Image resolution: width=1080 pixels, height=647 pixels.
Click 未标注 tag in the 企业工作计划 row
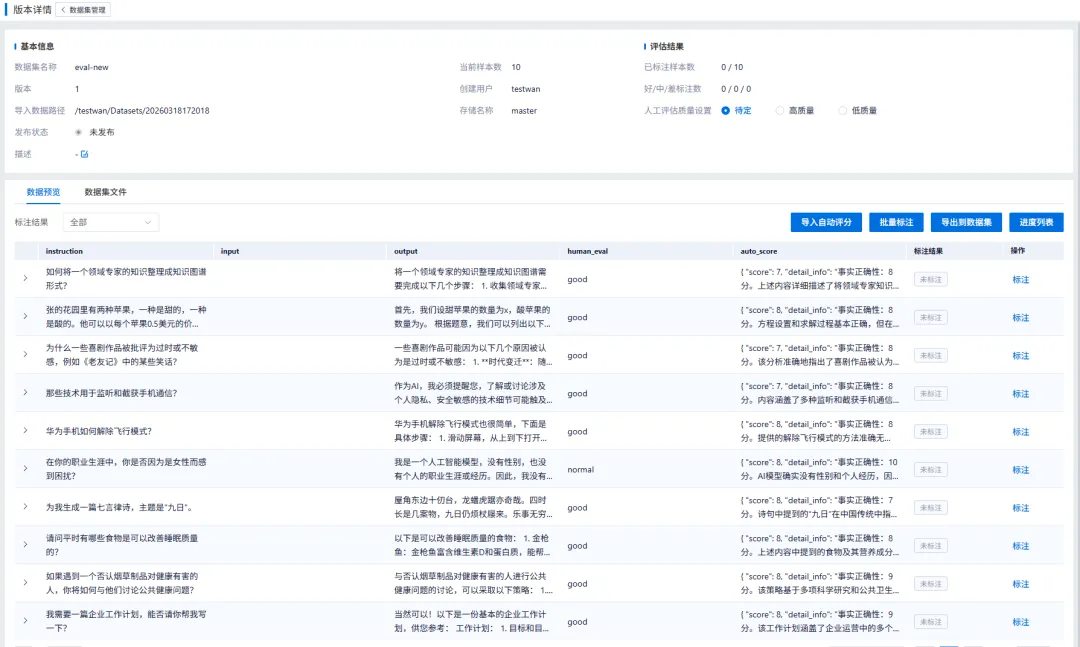point(931,622)
